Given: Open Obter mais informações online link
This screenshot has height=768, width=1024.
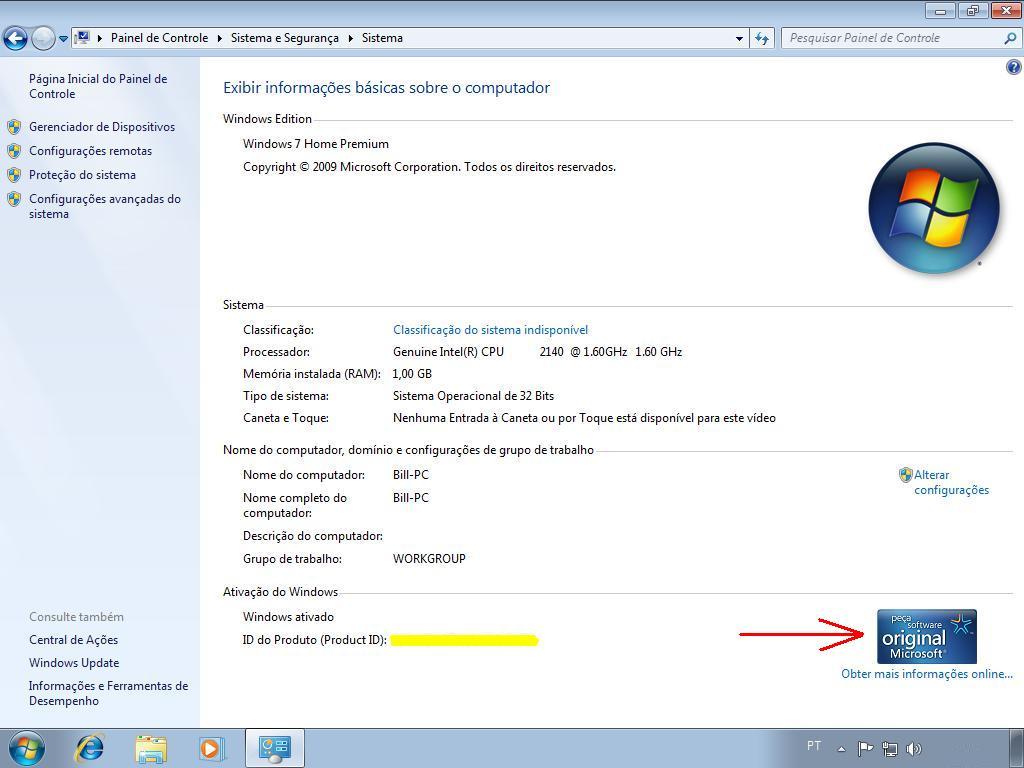Looking at the screenshot, I should coord(927,674).
